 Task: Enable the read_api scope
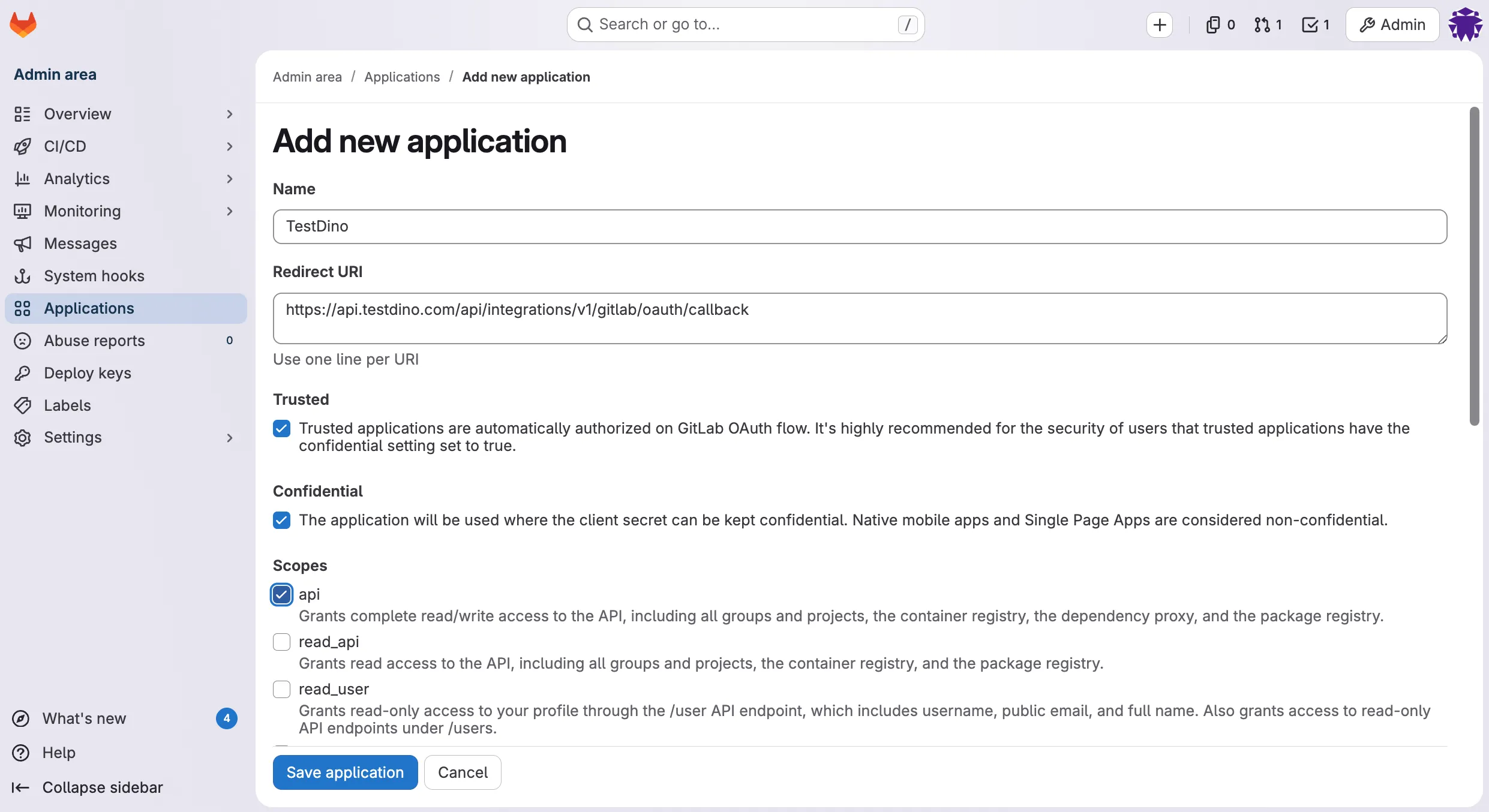(x=281, y=642)
